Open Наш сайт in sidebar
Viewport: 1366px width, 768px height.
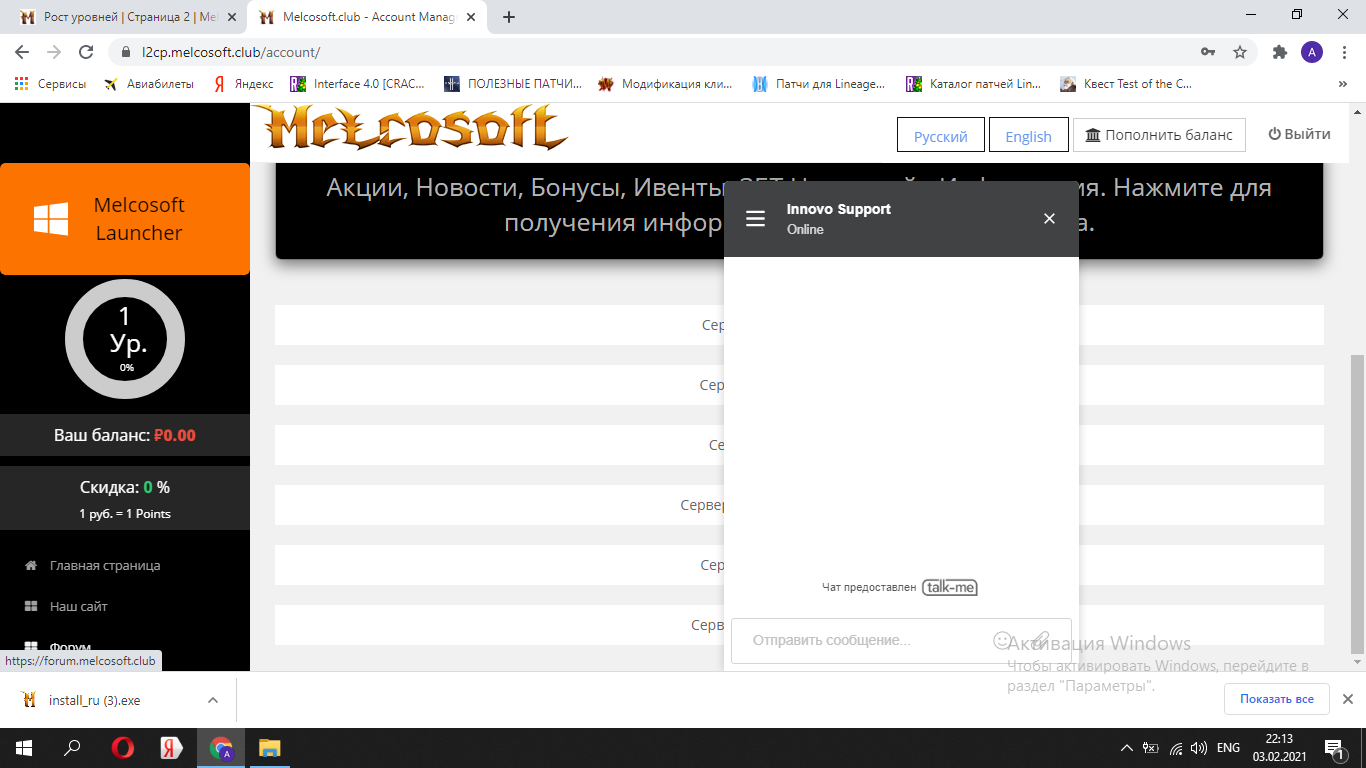[x=78, y=606]
